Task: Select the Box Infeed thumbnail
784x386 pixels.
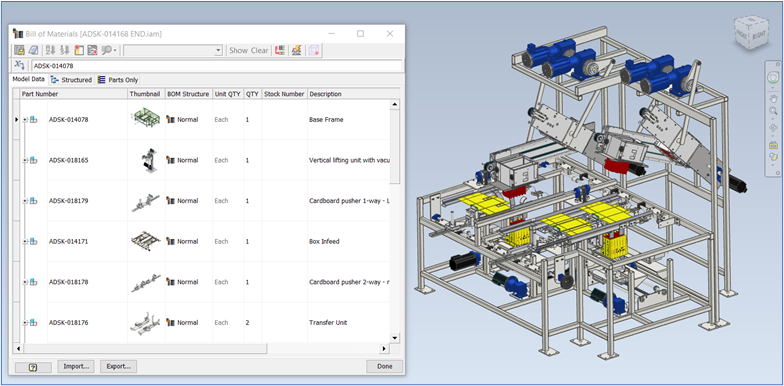Action: click(146, 241)
